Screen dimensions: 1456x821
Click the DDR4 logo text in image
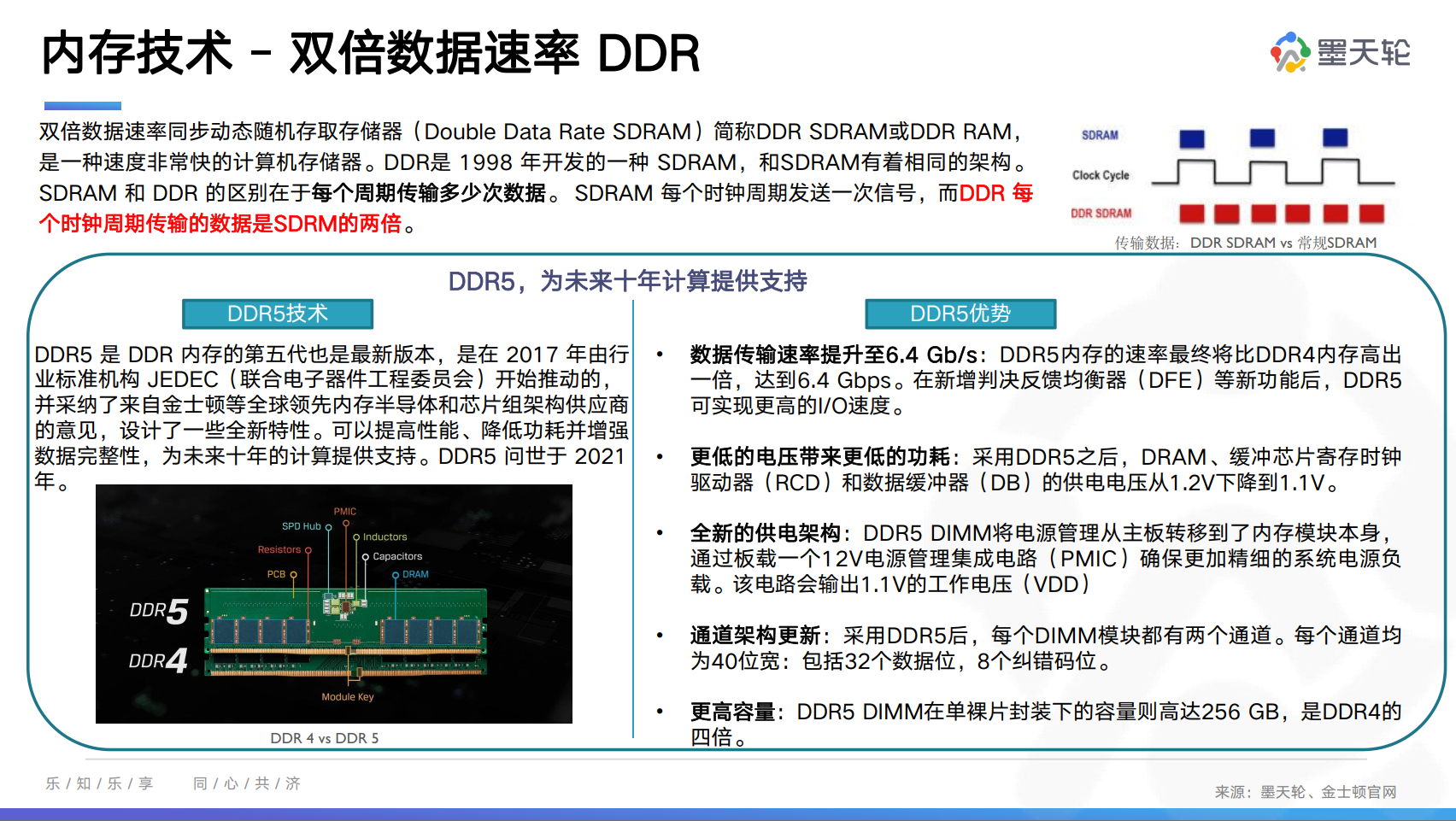point(158,660)
